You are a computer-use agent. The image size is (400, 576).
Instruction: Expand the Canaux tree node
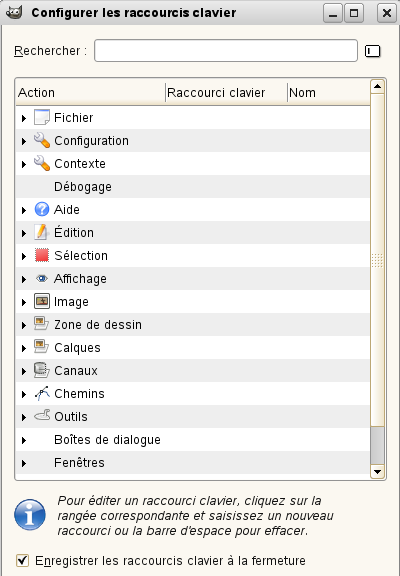[24, 371]
